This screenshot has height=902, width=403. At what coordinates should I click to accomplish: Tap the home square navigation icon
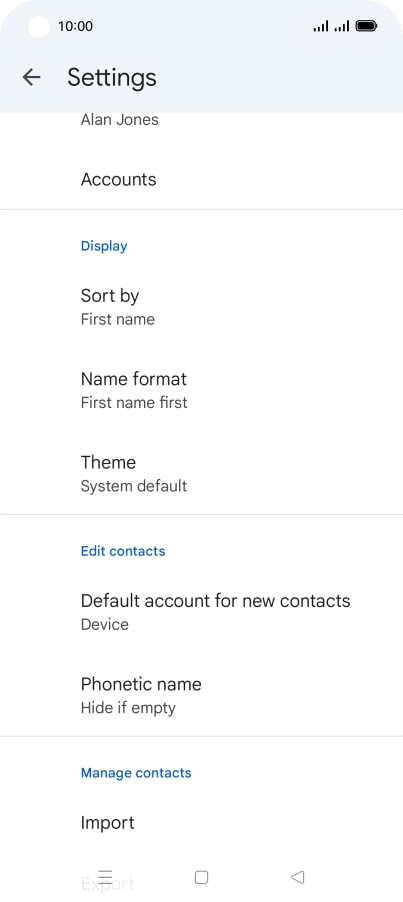201,877
